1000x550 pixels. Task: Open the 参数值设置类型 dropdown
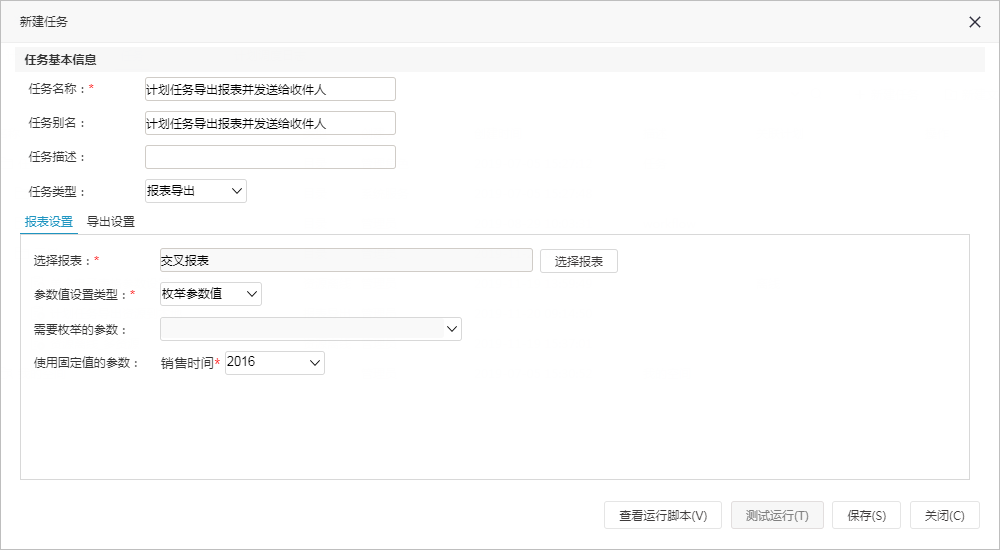[210, 294]
